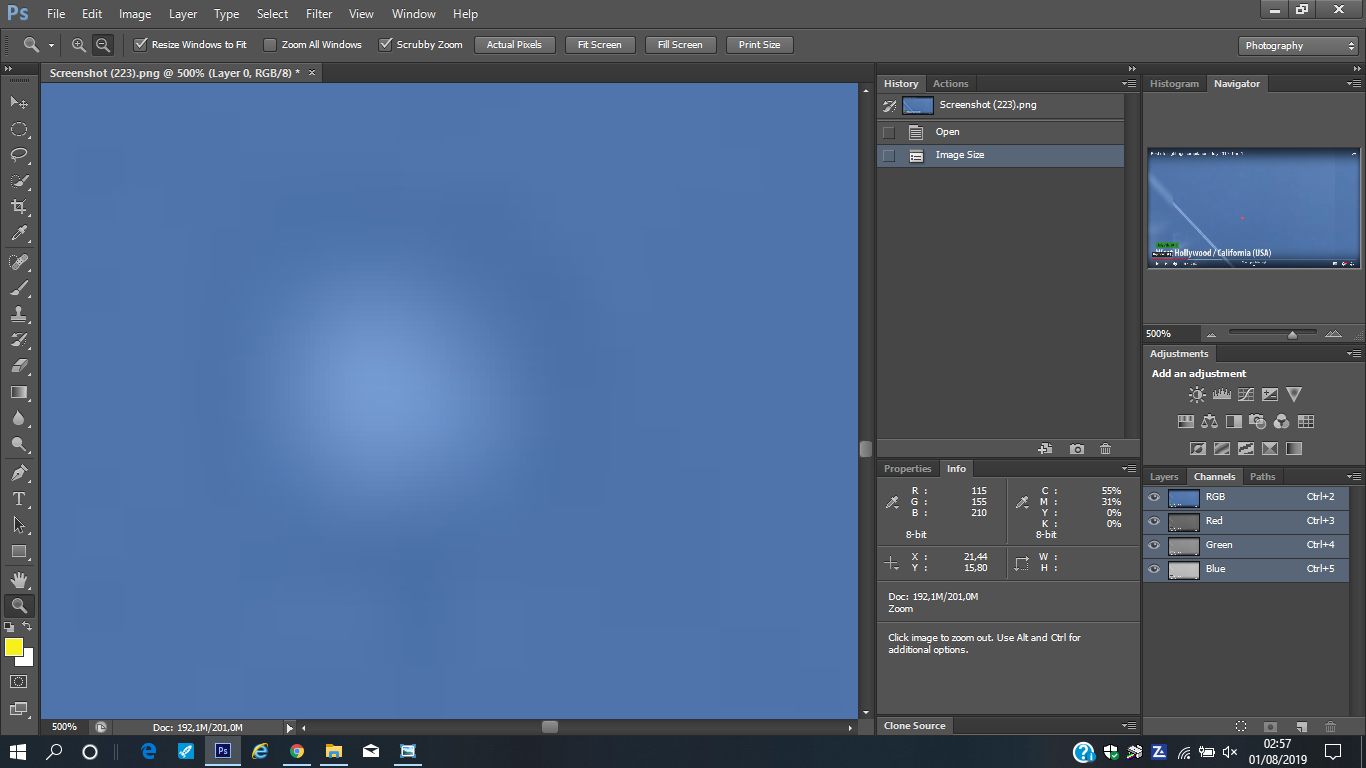Switch to the Layers tab

pos(1164,477)
